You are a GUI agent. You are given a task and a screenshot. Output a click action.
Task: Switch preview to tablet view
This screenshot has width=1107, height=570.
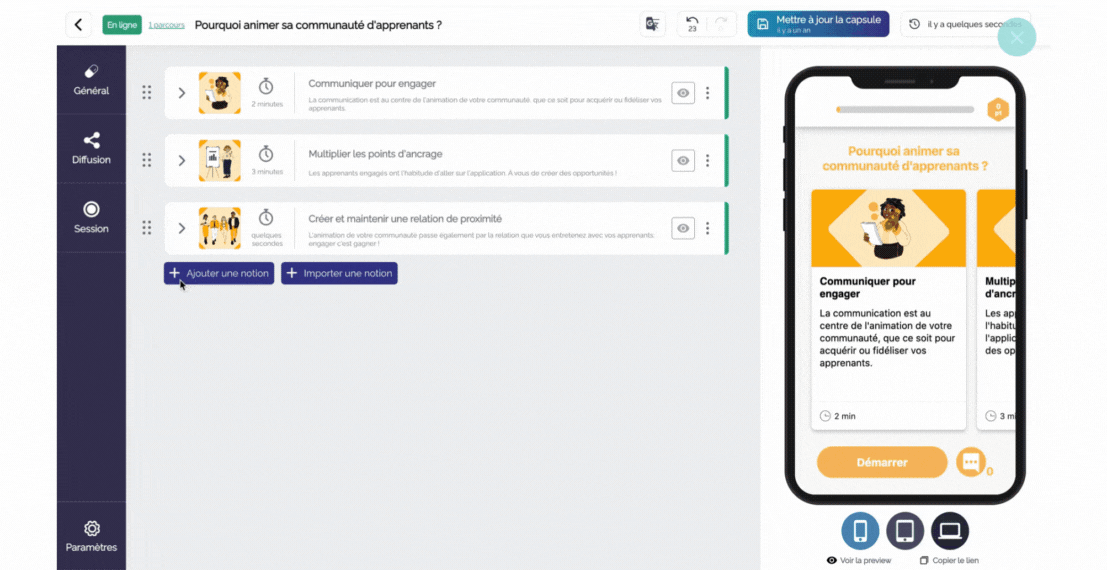[x=905, y=531]
